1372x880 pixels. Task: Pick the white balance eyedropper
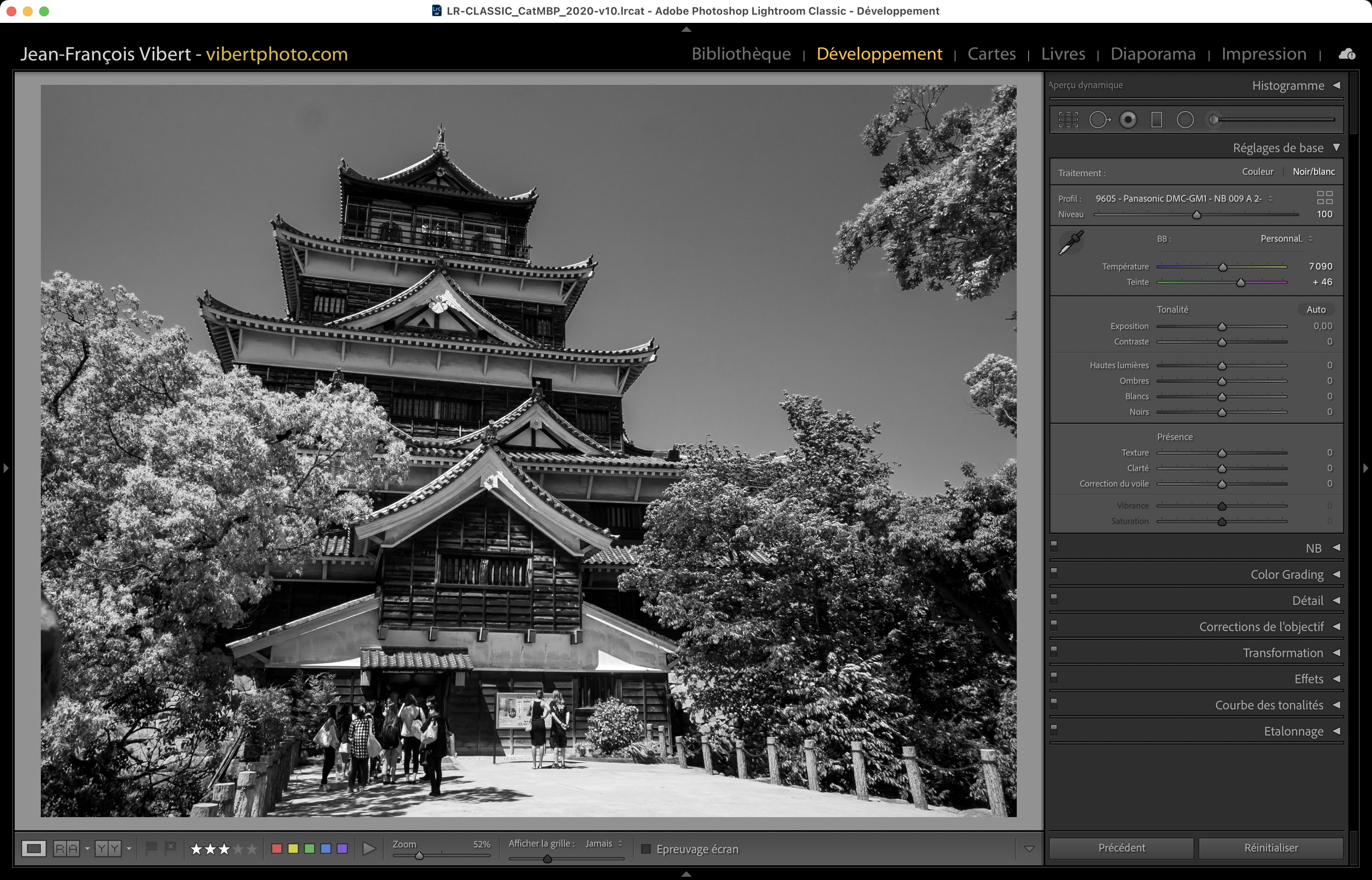click(x=1071, y=243)
